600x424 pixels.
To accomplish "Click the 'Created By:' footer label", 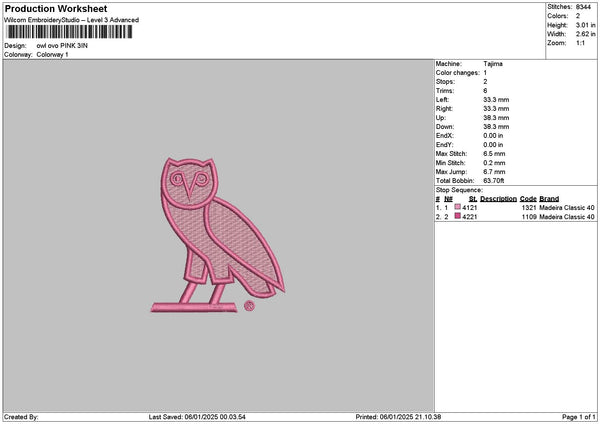I will pyautogui.click(x=21, y=417).
